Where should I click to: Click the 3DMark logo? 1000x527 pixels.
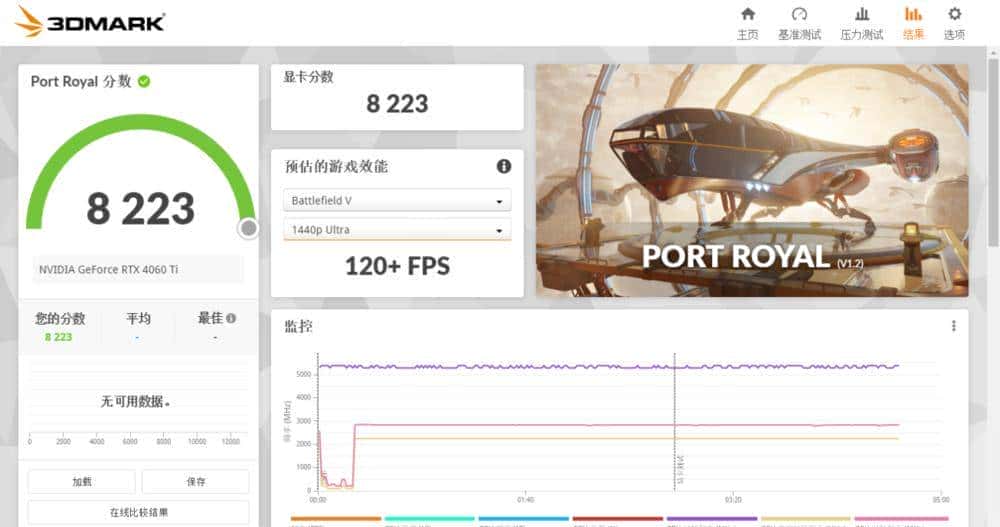[90, 22]
